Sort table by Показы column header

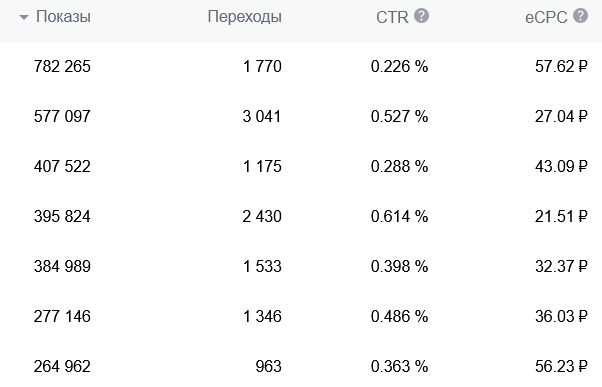(63, 17)
